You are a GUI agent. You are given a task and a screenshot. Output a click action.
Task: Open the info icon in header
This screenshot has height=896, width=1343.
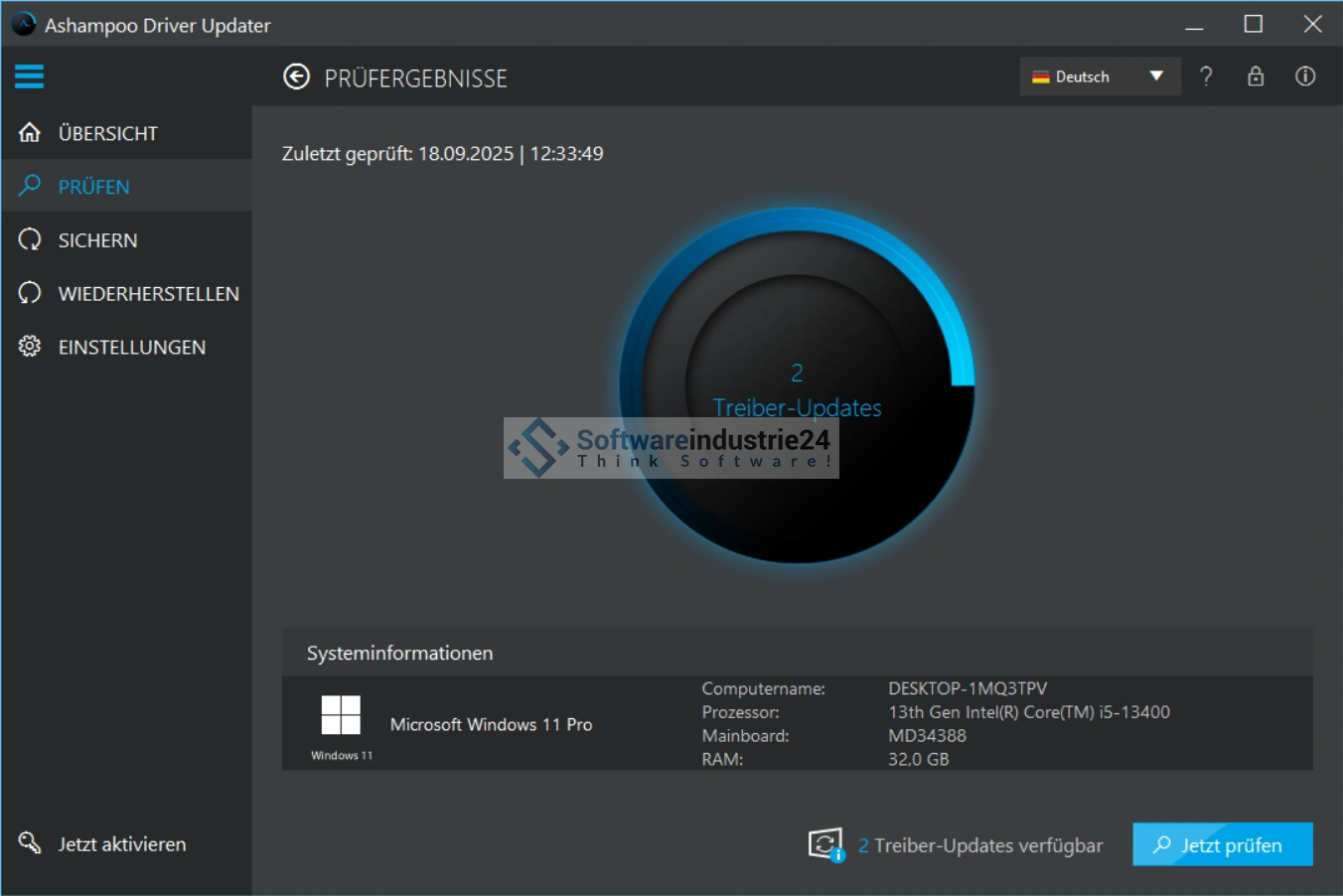pyautogui.click(x=1305, y=76)
